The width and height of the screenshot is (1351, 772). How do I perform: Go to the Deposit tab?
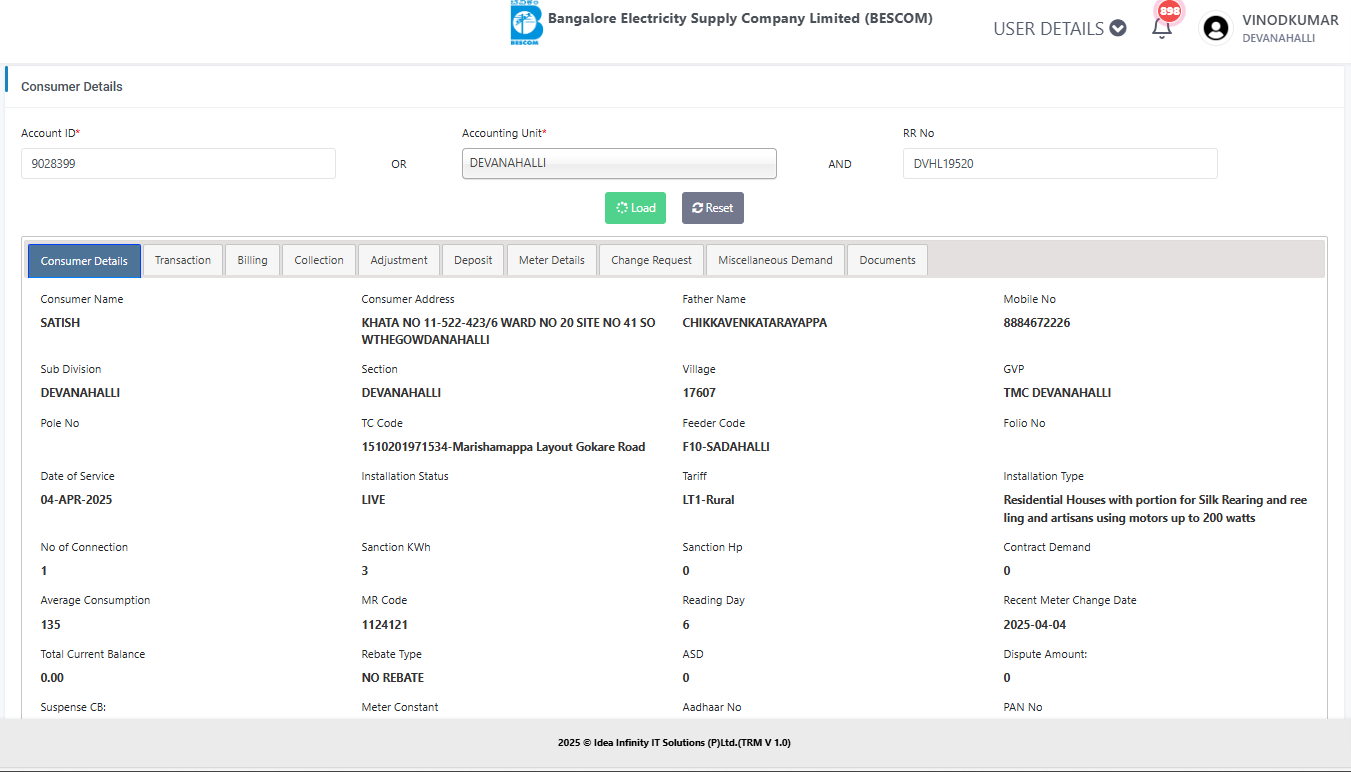[473, 260]
